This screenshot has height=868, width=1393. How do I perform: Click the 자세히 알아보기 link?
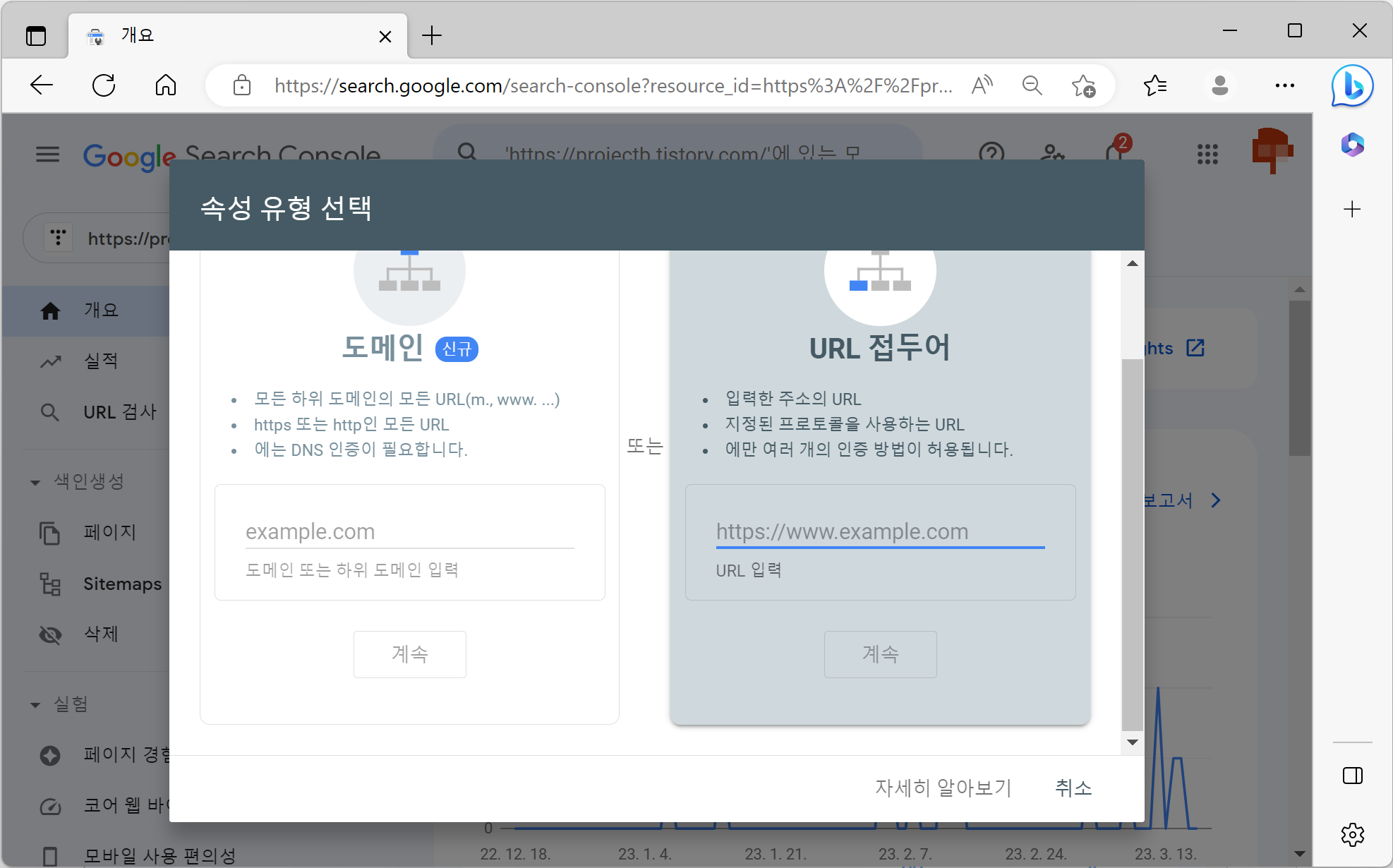pyautogui.click(x=943, y=788)
